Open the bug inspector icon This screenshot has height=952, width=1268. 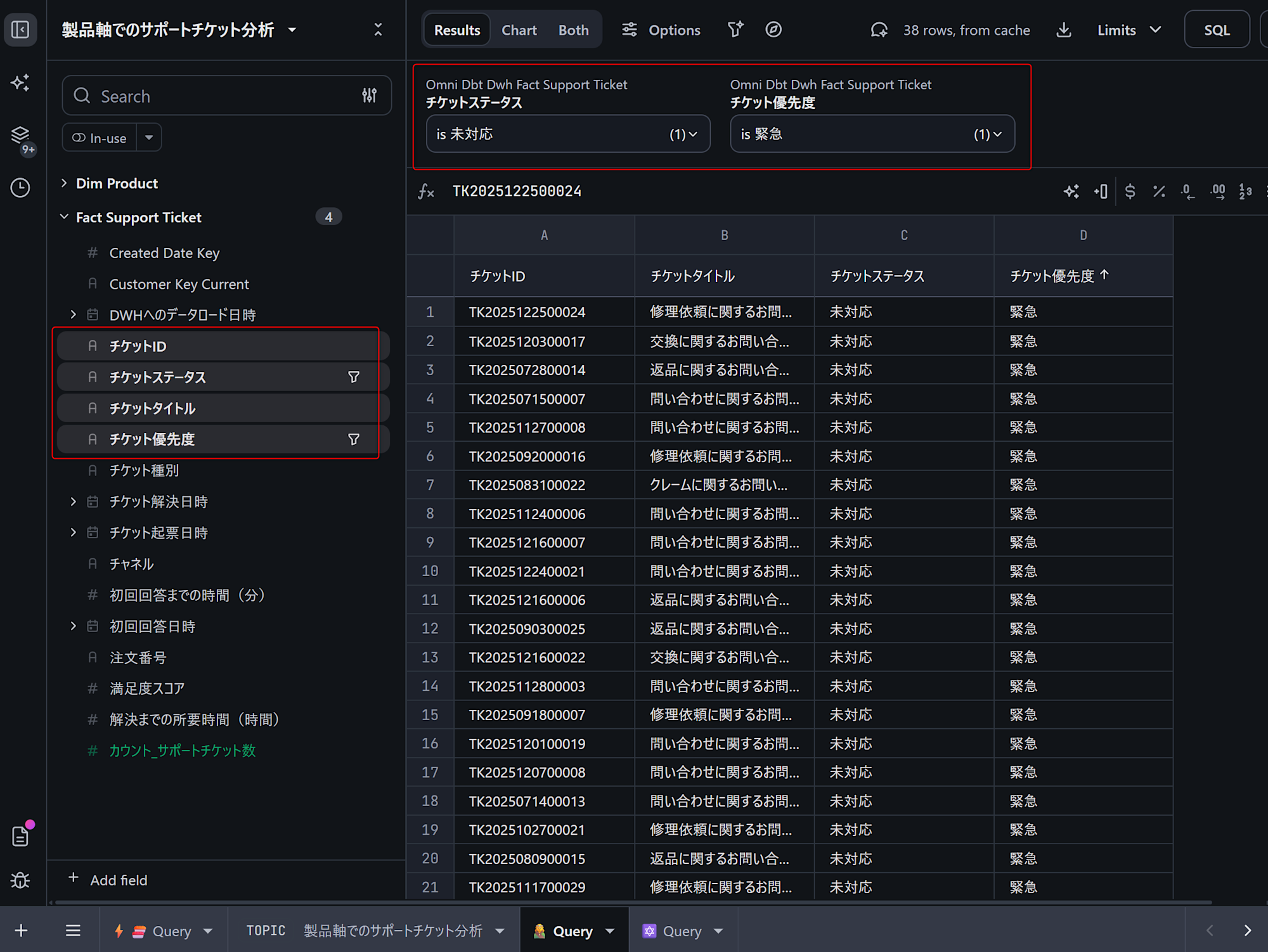pyautogui.click(x=20, y=880)
